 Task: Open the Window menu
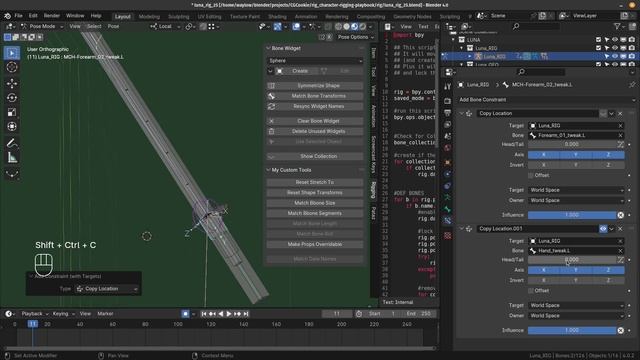click(75, 16)
